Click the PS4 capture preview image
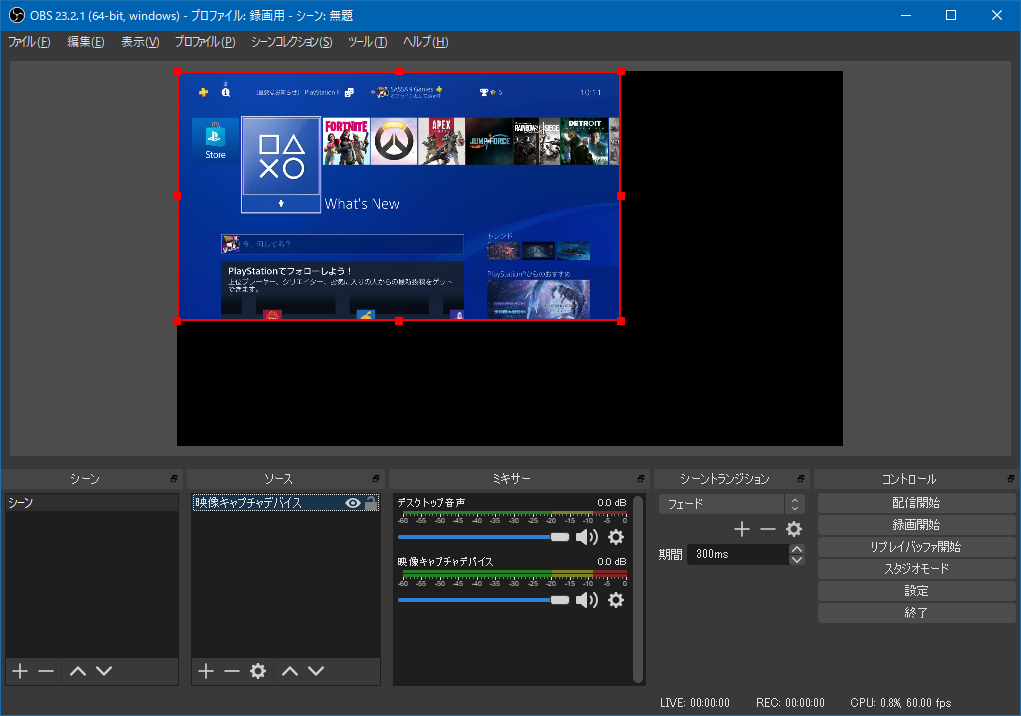The width and height of the screenshot is (1021, 716). (399, 196)
